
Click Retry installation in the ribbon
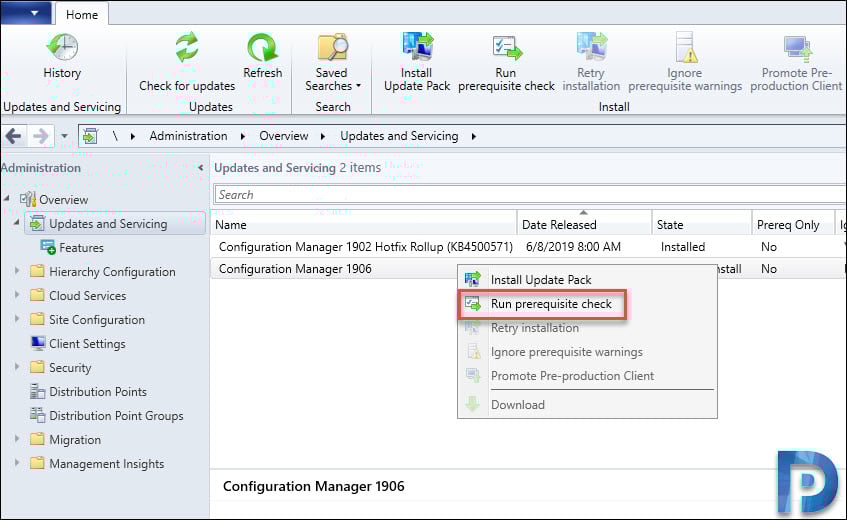tap(591, 63)
